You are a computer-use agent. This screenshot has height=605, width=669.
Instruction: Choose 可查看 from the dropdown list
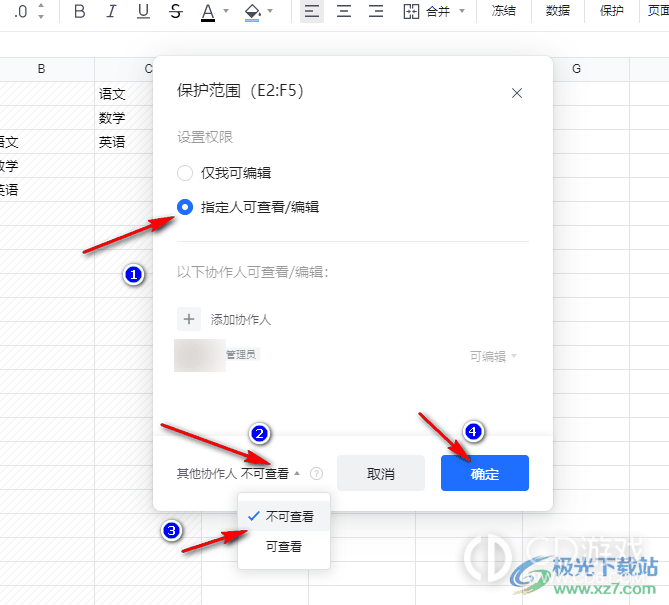coord(283,547)
